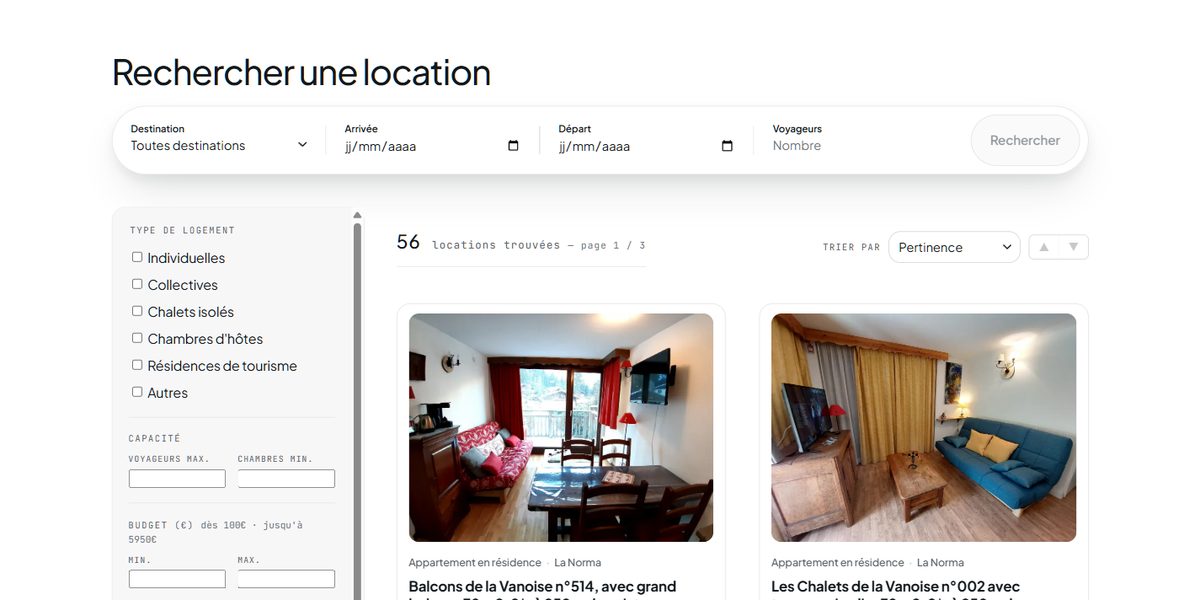
Task: Sort descending with the down arrow
Action: point(1073,247)
